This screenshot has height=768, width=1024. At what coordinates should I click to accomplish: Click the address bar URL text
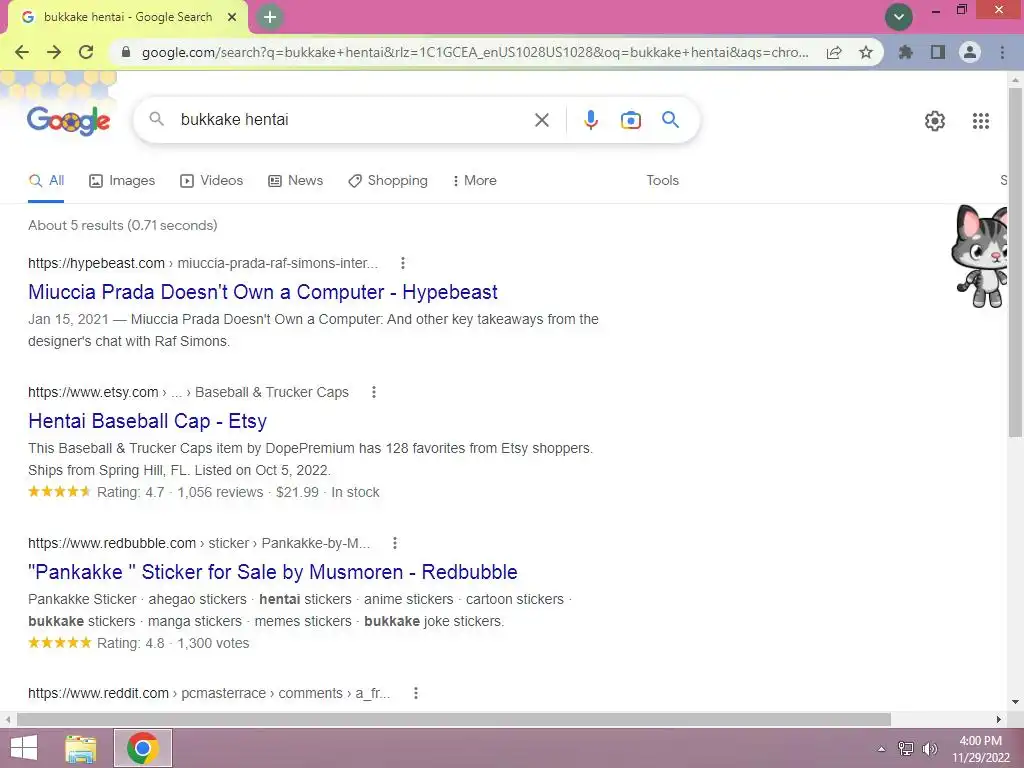coord(475,52)
